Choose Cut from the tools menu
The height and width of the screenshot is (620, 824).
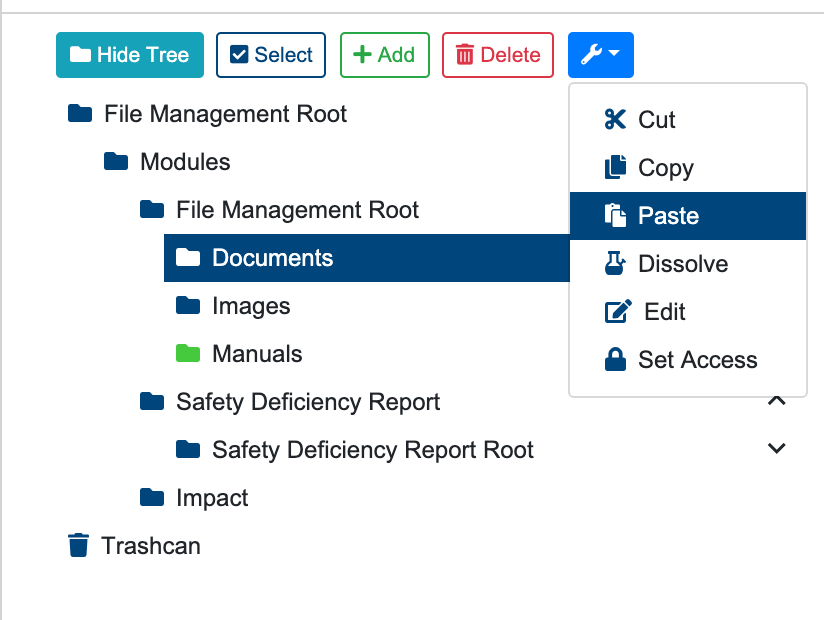688,120
